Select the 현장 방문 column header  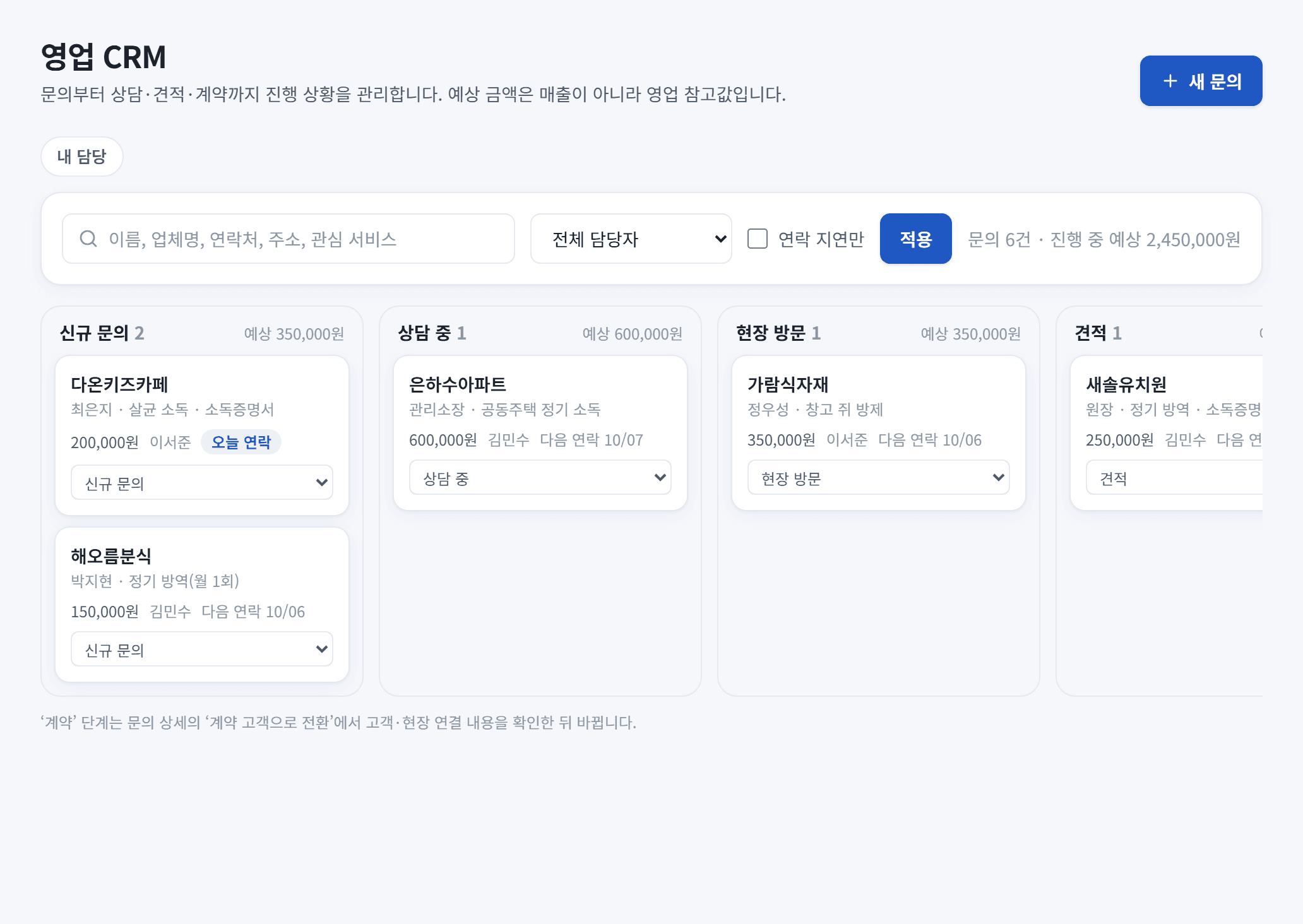pyautogui.click(x=779, y=333)
